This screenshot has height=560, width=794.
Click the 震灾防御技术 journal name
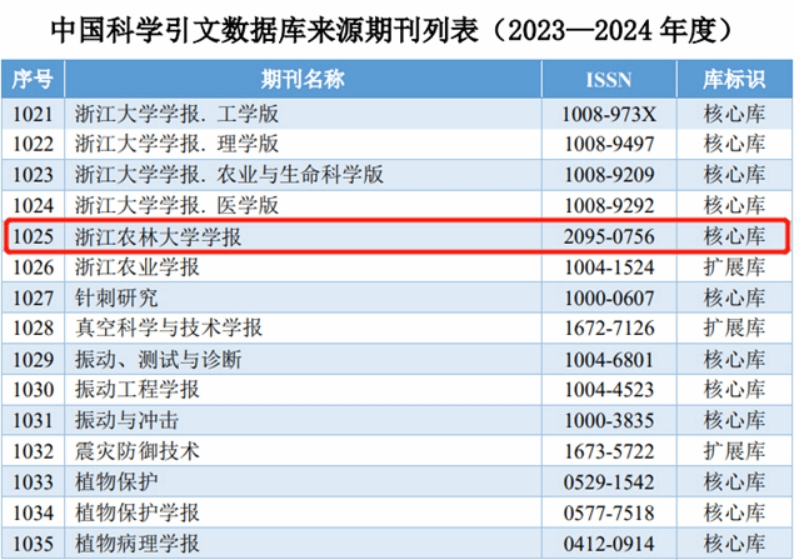coord(137,451)
